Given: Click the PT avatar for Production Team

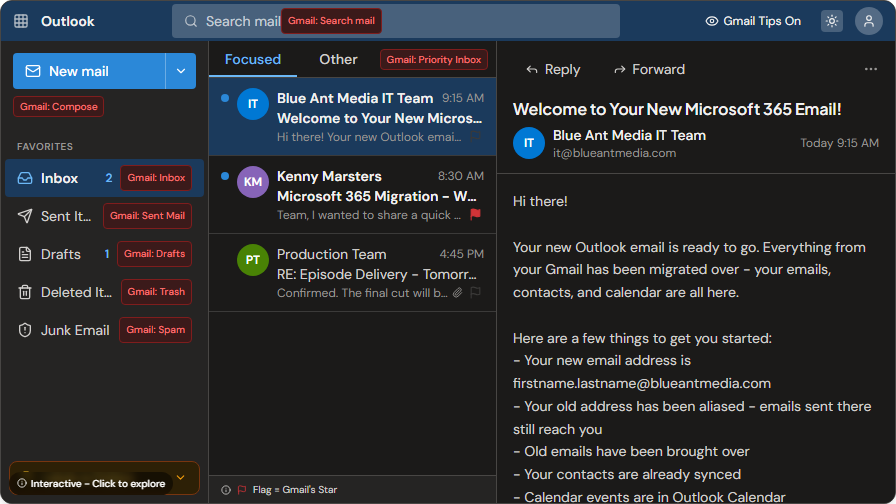Looking at the screenshot, I should pyautogui.click(x=253, y=260).
